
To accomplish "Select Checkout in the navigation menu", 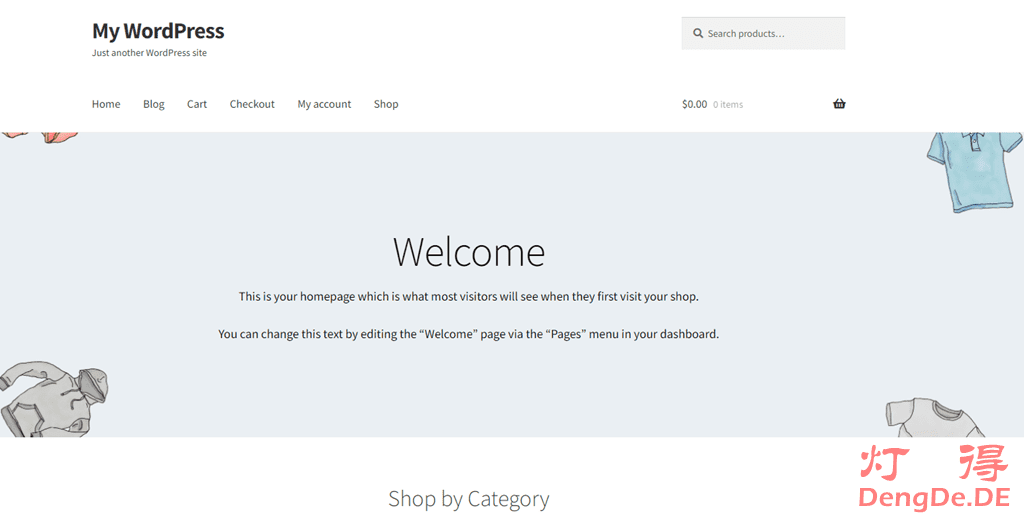I will click(252, 104).
